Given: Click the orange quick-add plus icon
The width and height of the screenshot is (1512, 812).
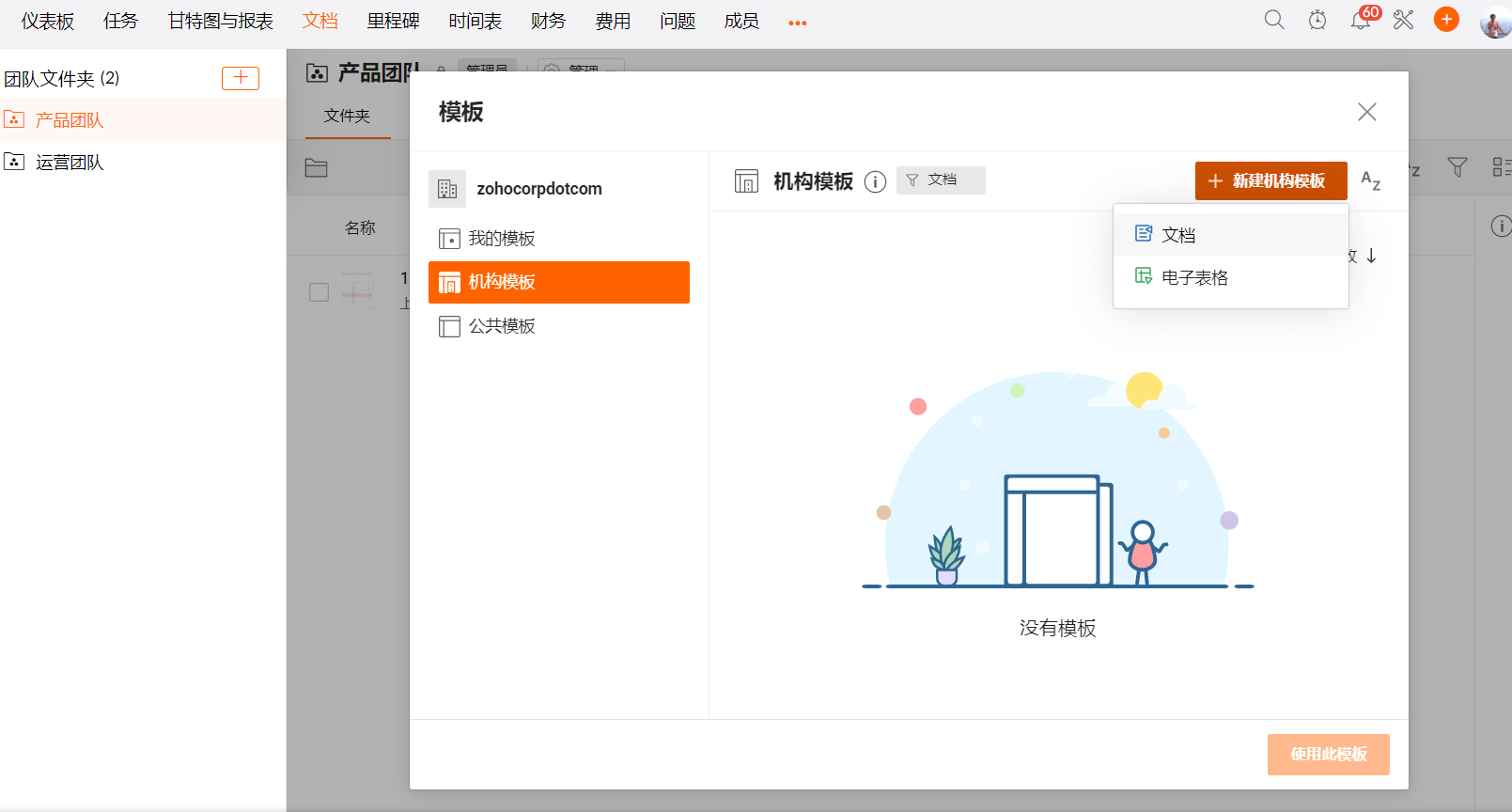Looking at the screenshot, I should pos(1446,20).
